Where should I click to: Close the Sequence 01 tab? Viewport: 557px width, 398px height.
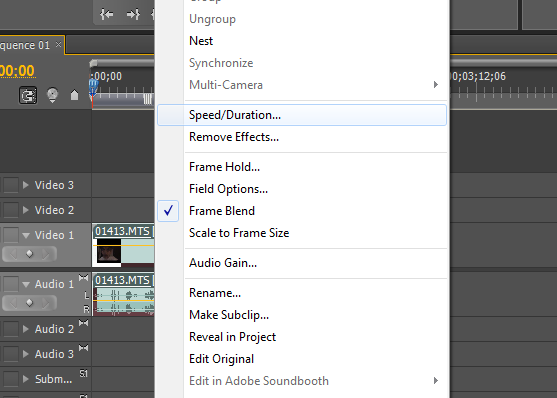tap(59, 44)
